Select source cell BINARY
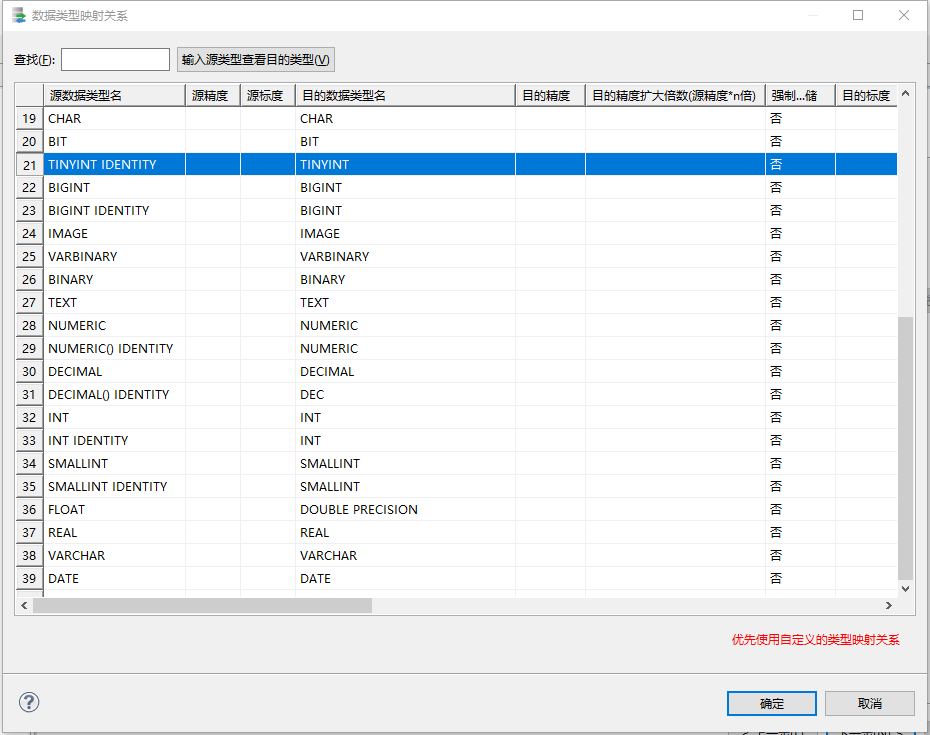 pos(114,279)
